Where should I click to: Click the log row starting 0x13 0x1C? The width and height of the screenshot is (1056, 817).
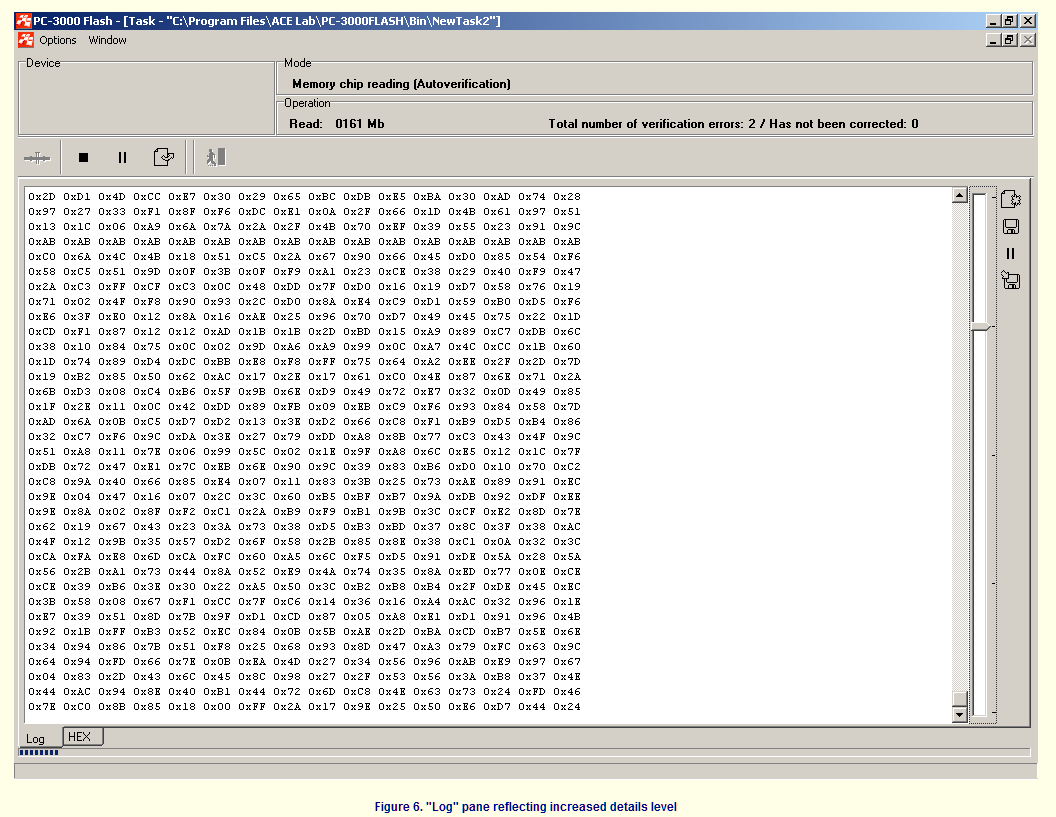coord(304,227)
